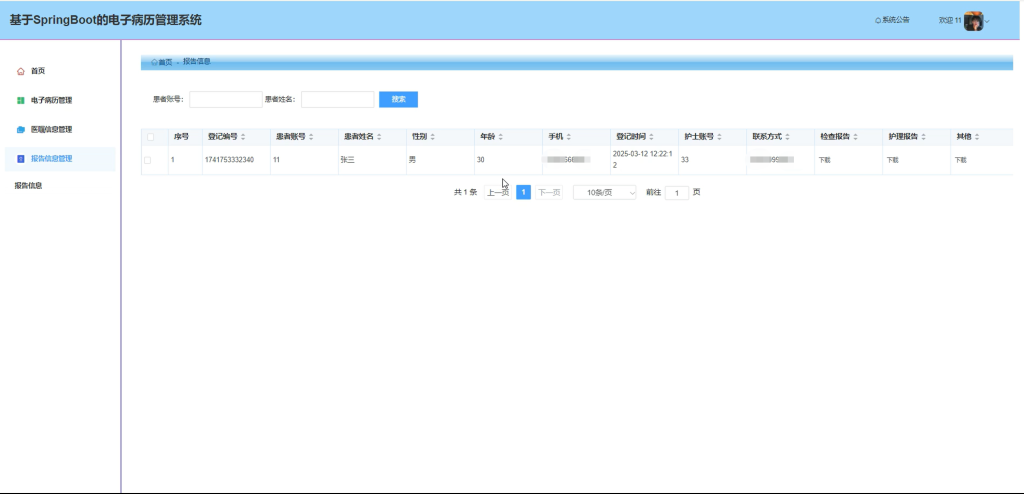Sort by 患者账号 using its sort arrows
The image size is (1024, 494).
pos(311,137)
